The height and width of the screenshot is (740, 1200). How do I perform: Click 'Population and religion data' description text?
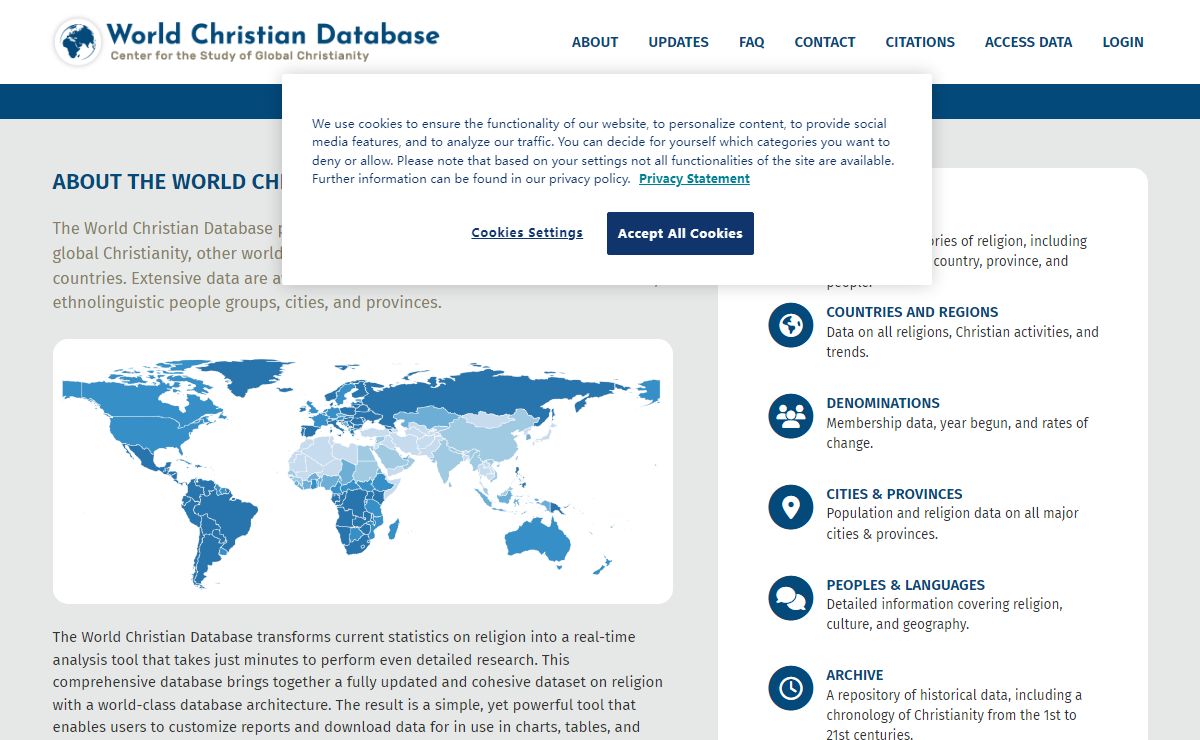(x=952, y=523)
